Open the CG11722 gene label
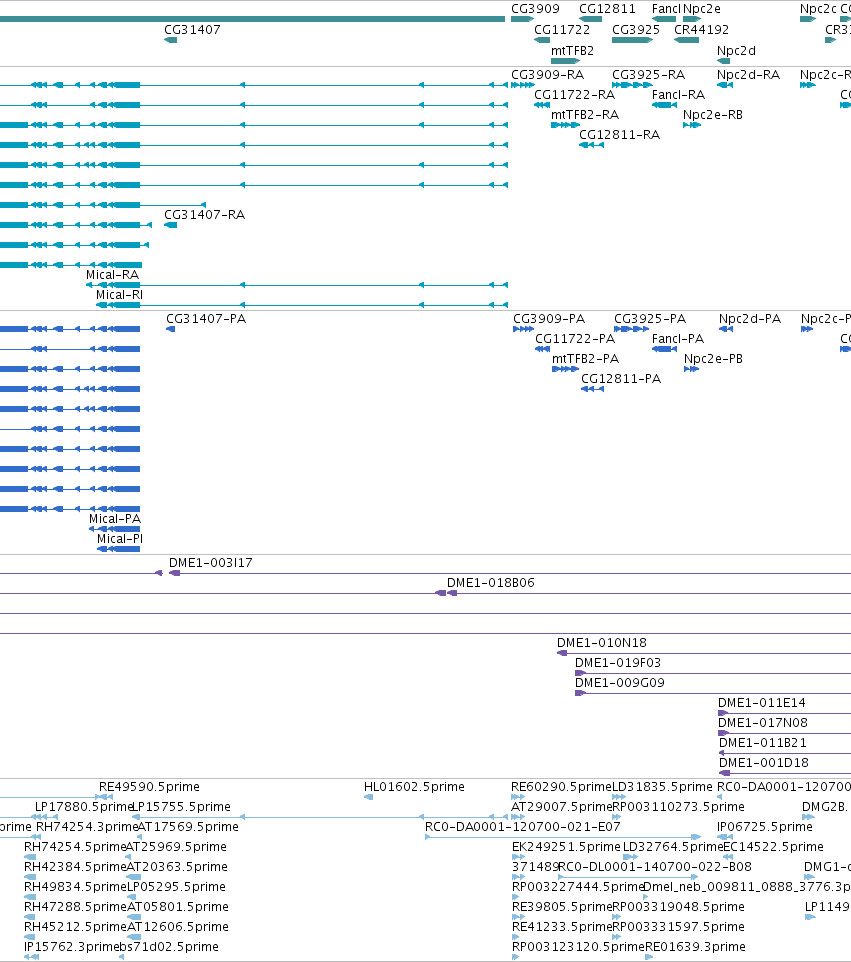 click(x=562, y=29)
